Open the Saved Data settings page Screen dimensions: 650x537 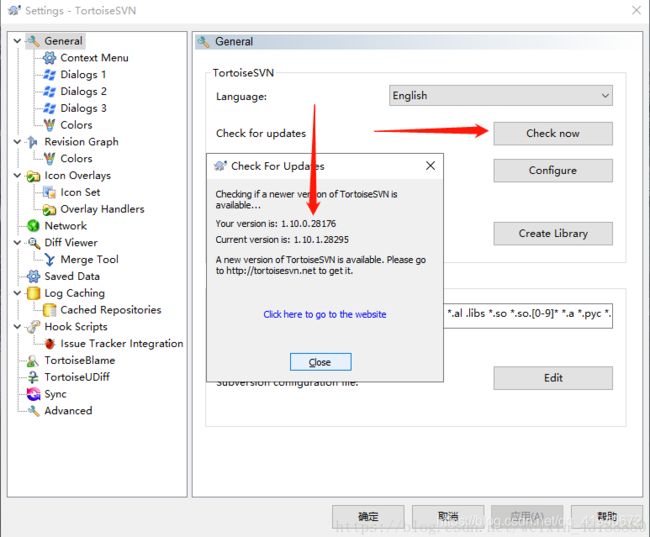[x=72, y=276]
